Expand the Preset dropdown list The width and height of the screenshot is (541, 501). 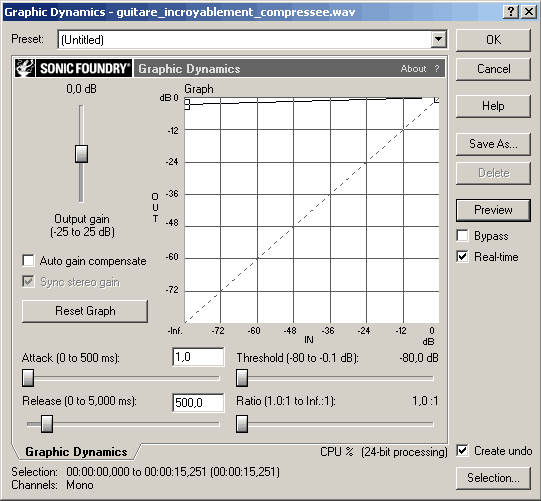pyautogui.click(x=439, y=39)
